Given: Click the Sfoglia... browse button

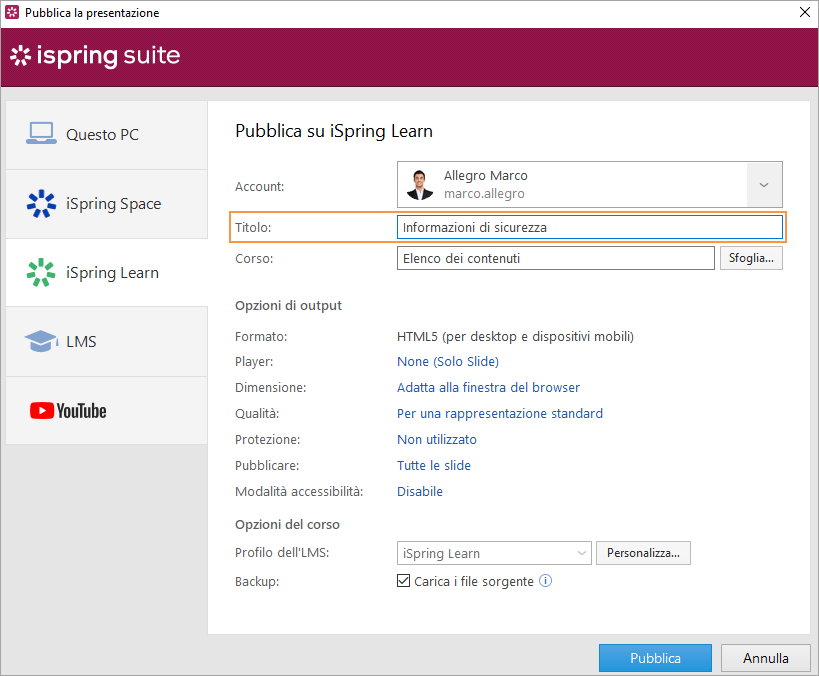Looking at the screenshot, I should point(750,258).
